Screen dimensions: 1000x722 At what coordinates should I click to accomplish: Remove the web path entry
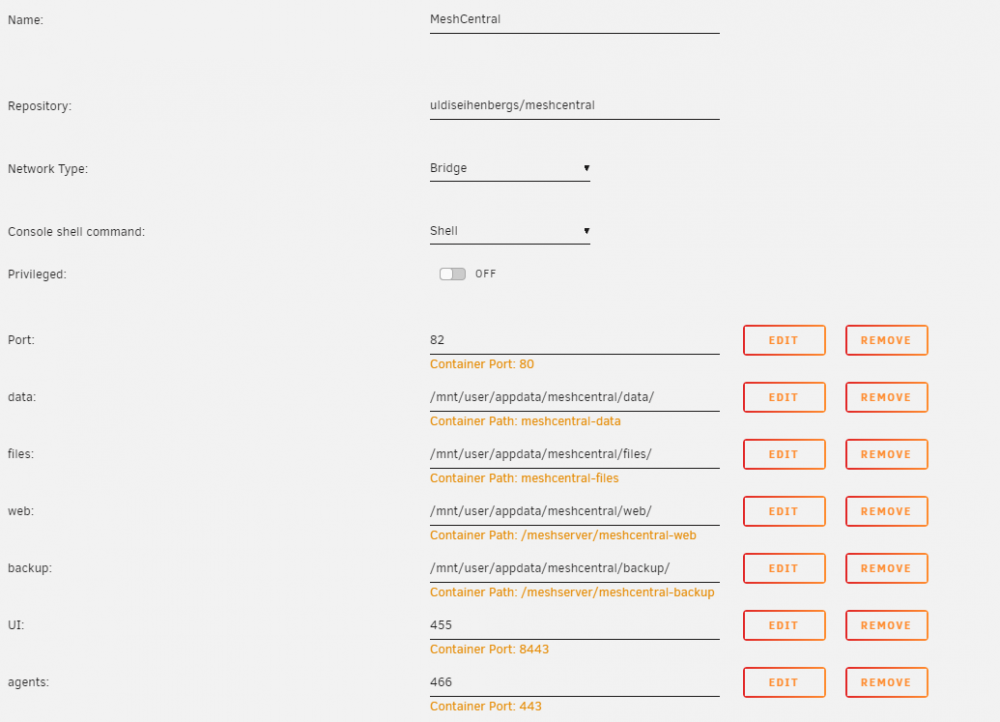pyautogui.click(x=886, y=512)
